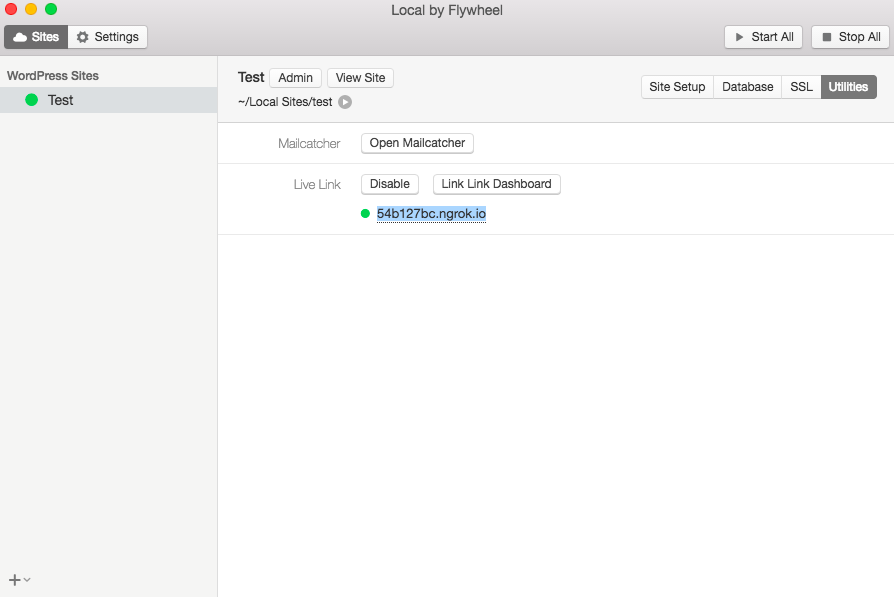Image resolution: width=894 pixels, height=597 pixels.
Task: Click the green live link status dot
Action: (365, 214)
